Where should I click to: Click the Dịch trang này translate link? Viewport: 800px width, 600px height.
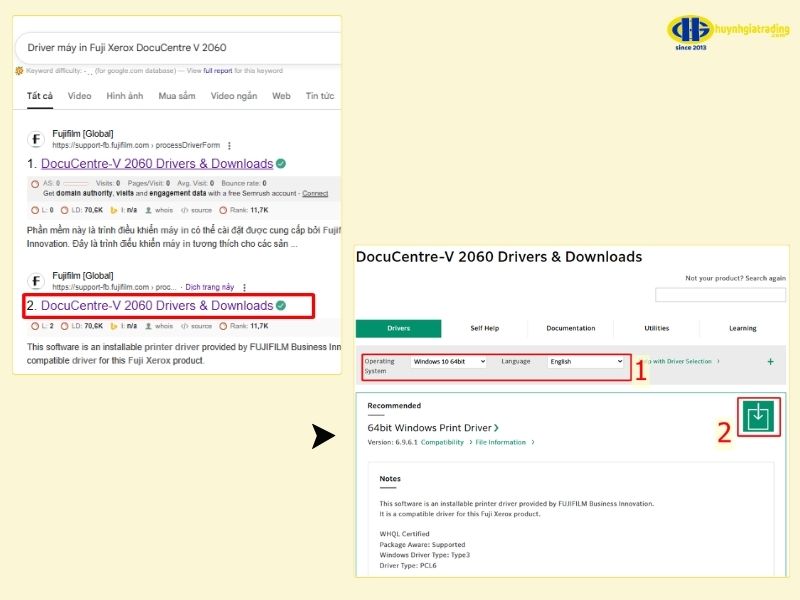(210, 287)
